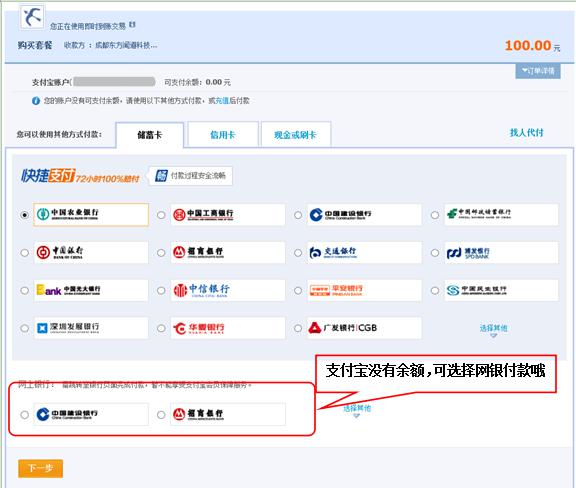
Task: Click the 中国工商银行 logo card
Action: pos(228,215)
